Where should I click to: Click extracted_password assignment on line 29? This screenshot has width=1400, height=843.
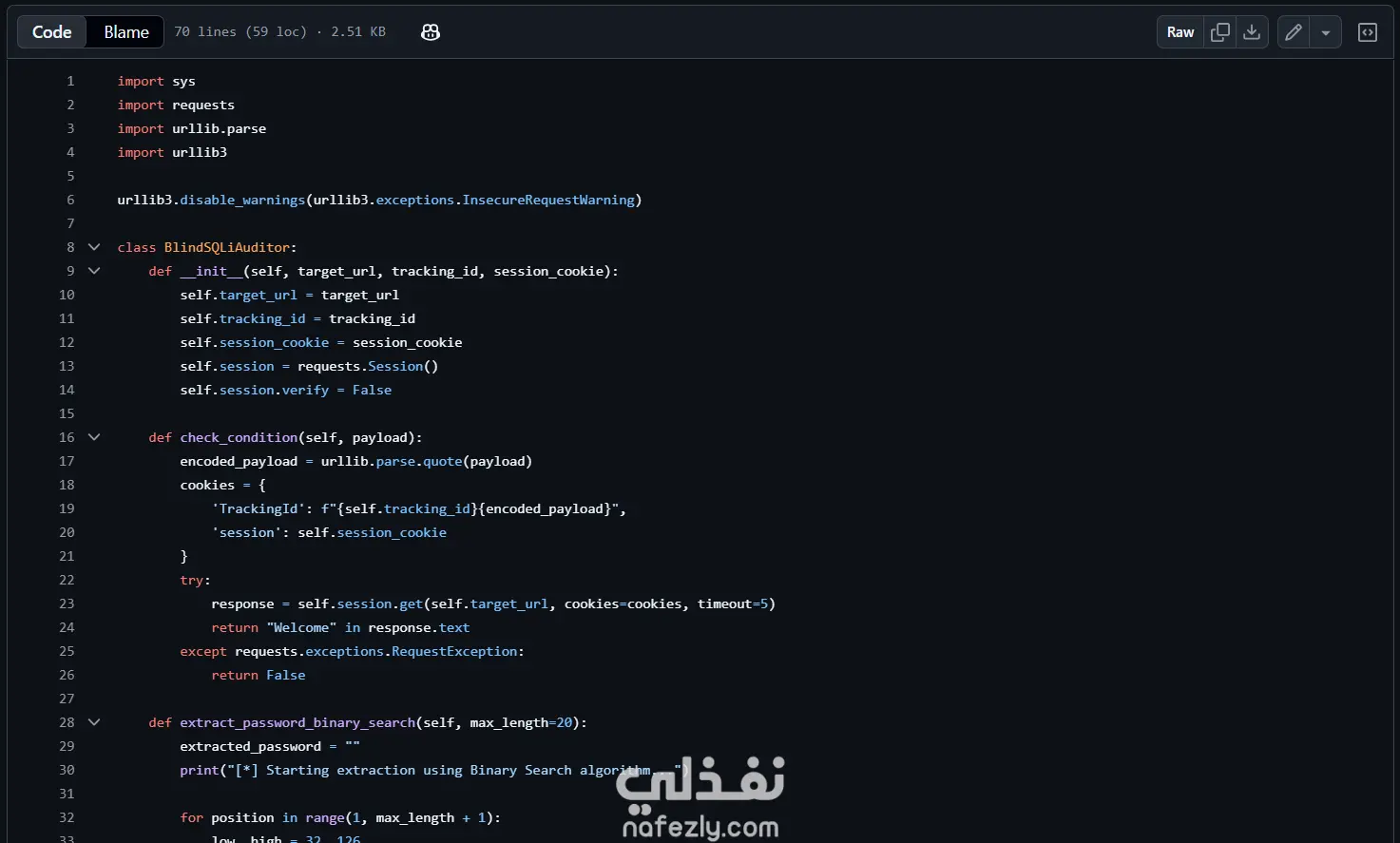[x=270, y=746]
